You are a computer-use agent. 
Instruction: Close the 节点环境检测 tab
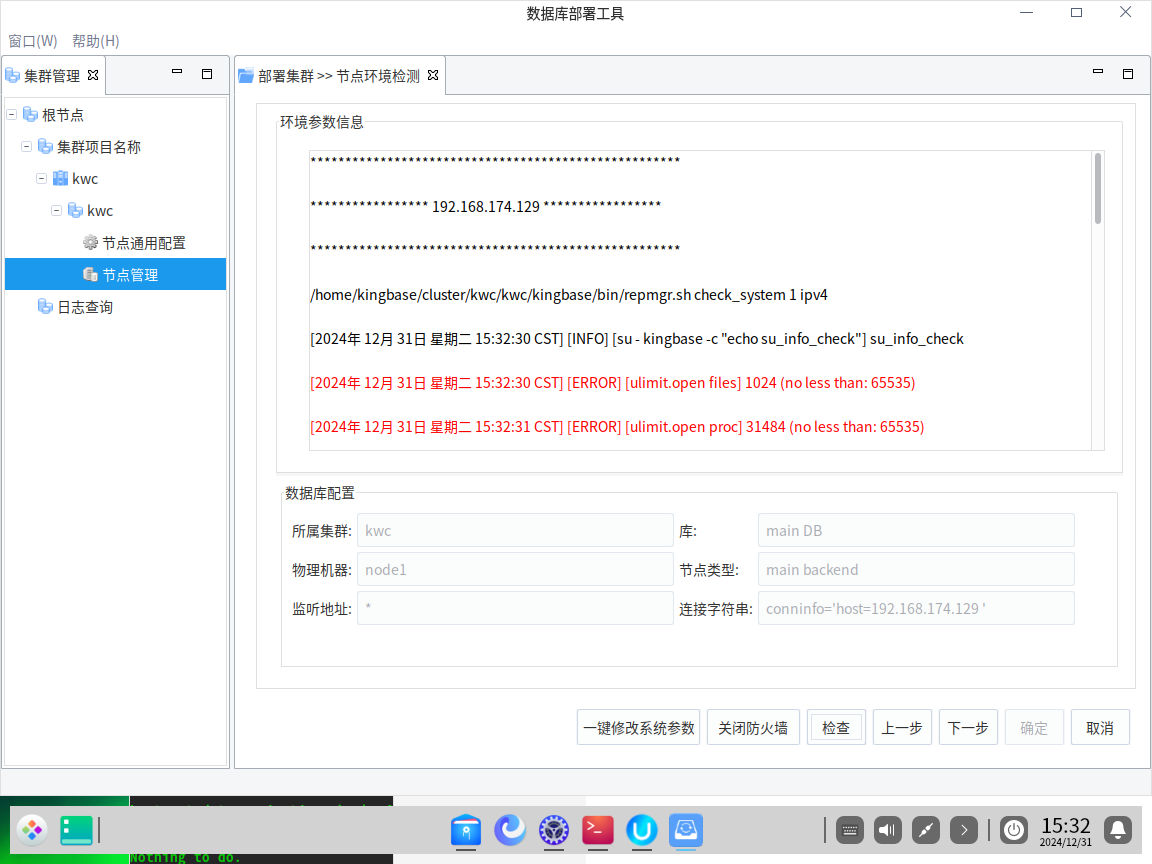(x=433, y=75)
